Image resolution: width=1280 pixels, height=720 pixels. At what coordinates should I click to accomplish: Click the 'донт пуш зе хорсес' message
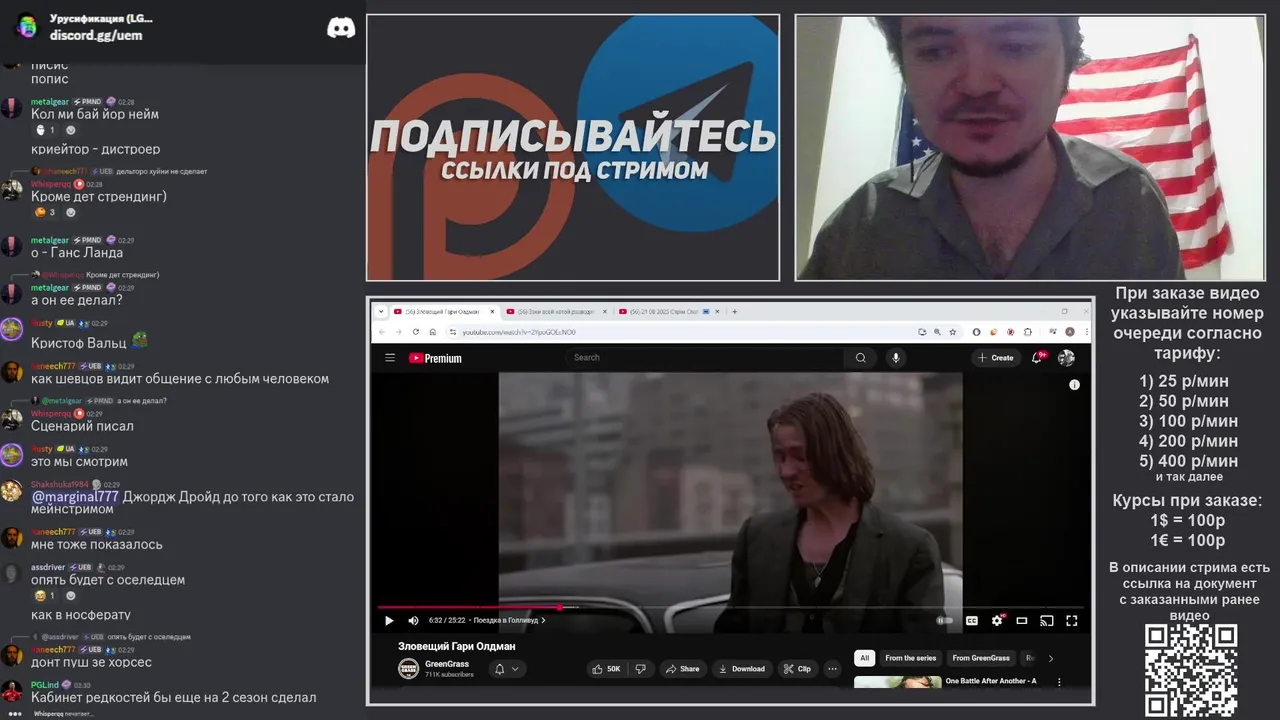91,662
